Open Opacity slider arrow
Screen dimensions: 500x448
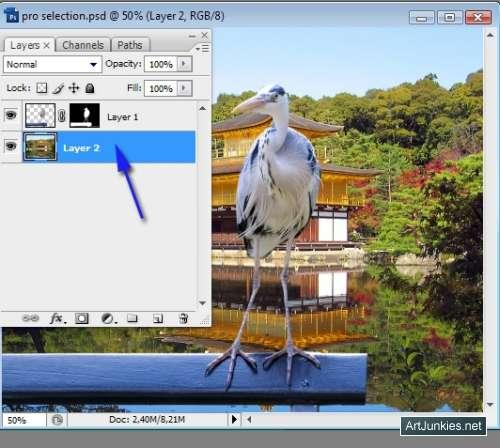coord(184,64)
